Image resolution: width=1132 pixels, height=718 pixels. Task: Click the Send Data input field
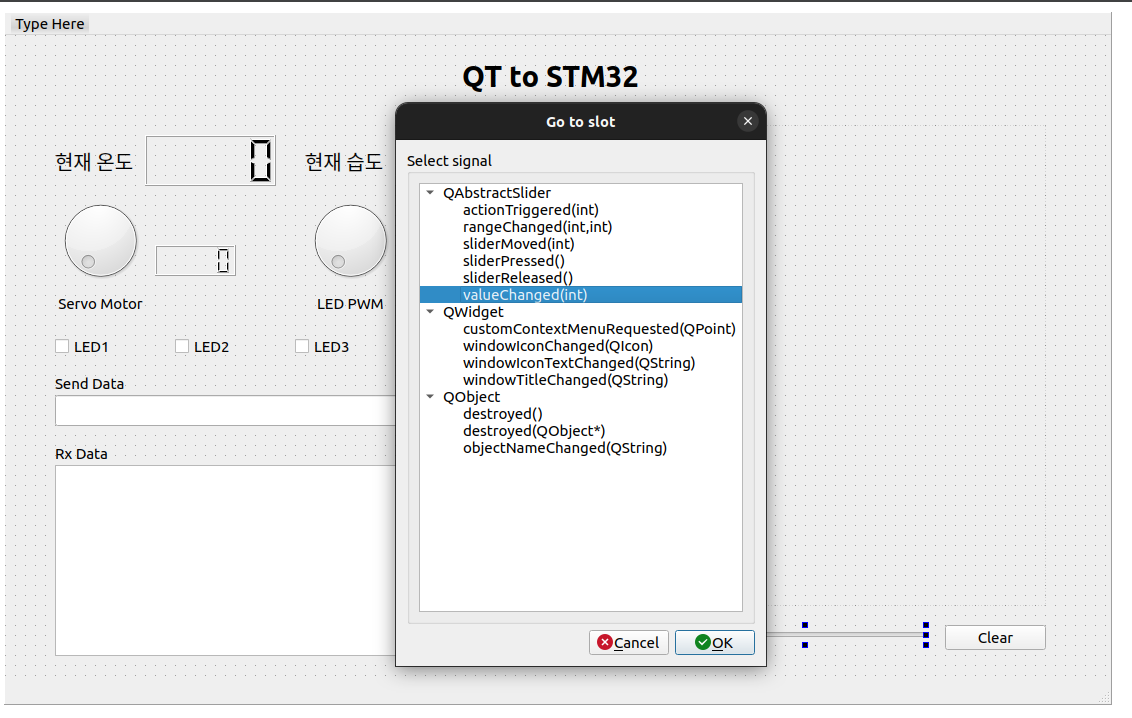[225, 411]
